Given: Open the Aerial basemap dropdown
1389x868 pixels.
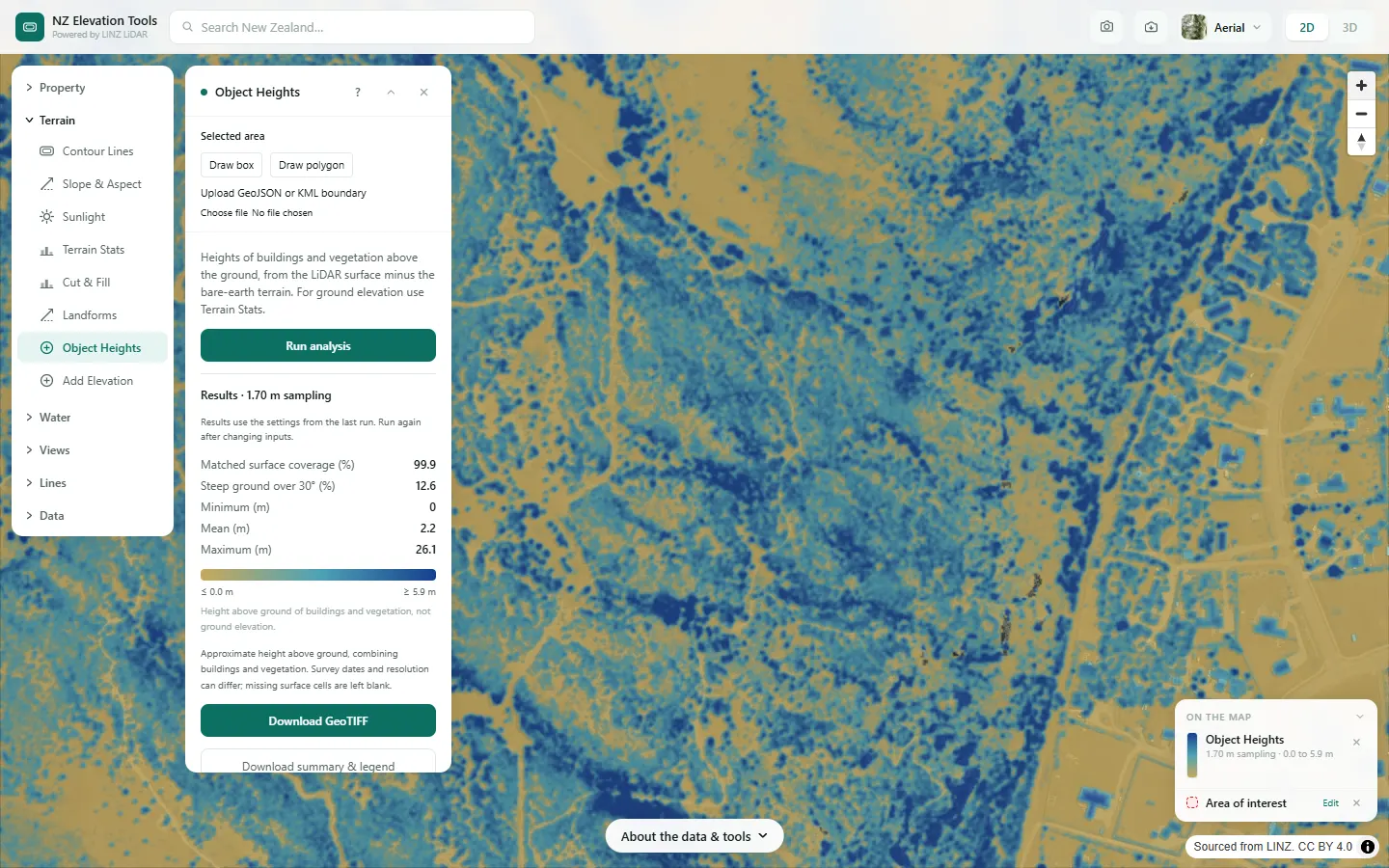Looking at the screenshot, I should (x=1223, y=27).
